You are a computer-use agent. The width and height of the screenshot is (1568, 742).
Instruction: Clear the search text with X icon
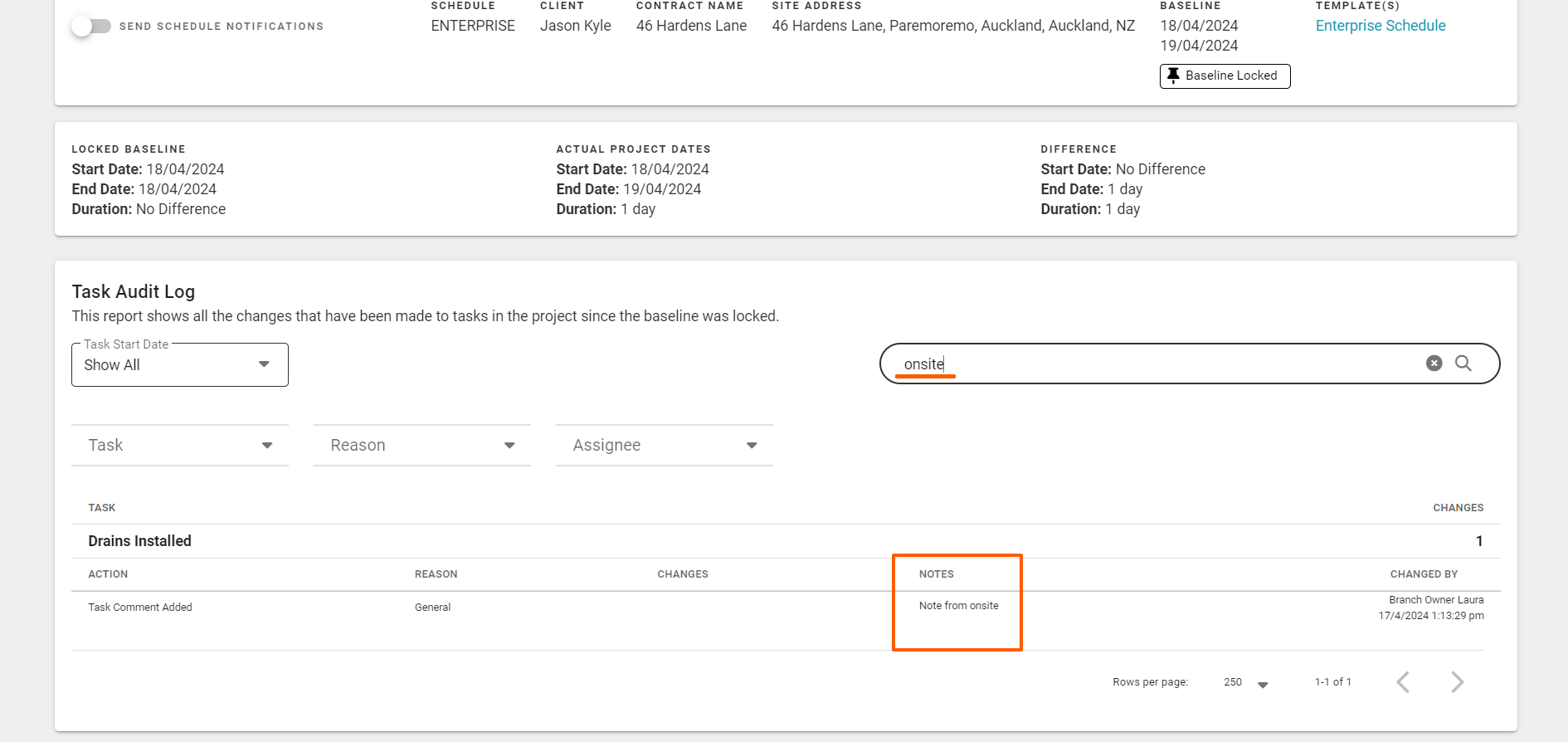click(x=1434, y=364)
